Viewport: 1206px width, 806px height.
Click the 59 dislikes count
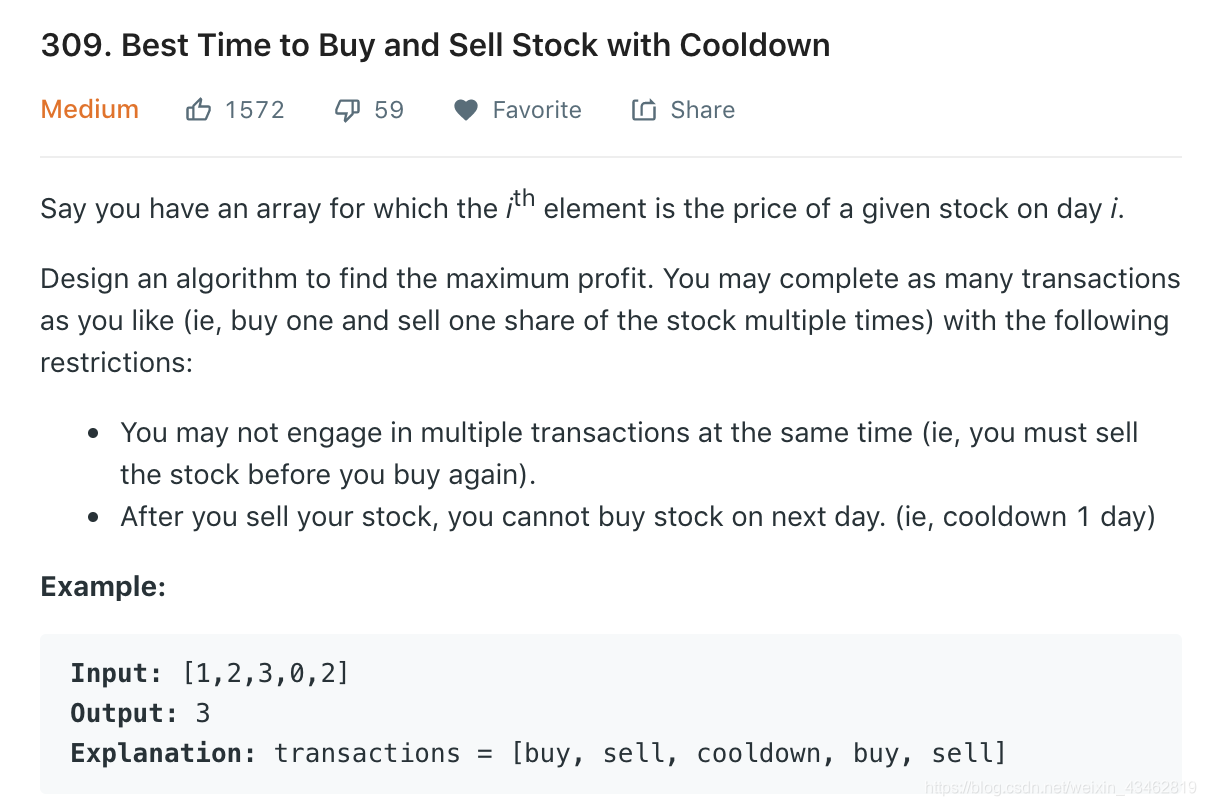tap(389, 110)
